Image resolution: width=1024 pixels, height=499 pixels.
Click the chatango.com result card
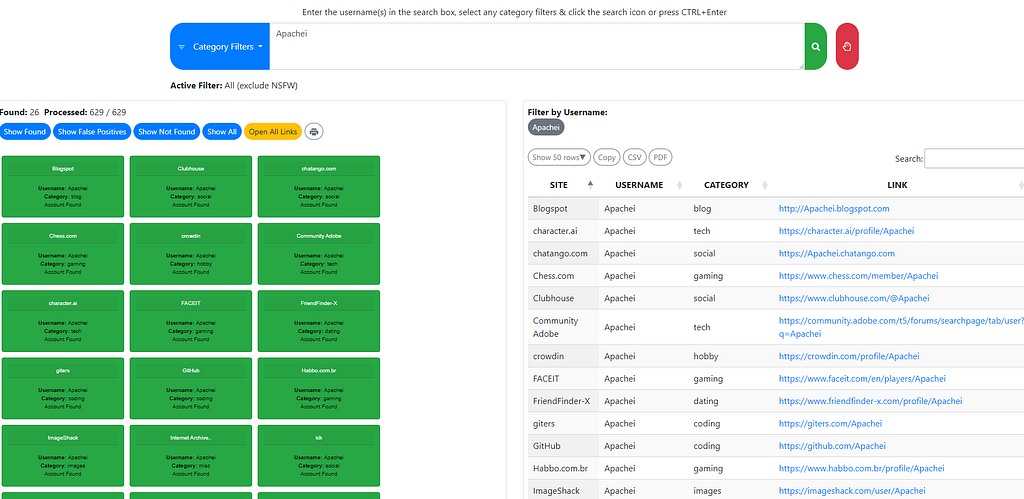click(319, 186)
